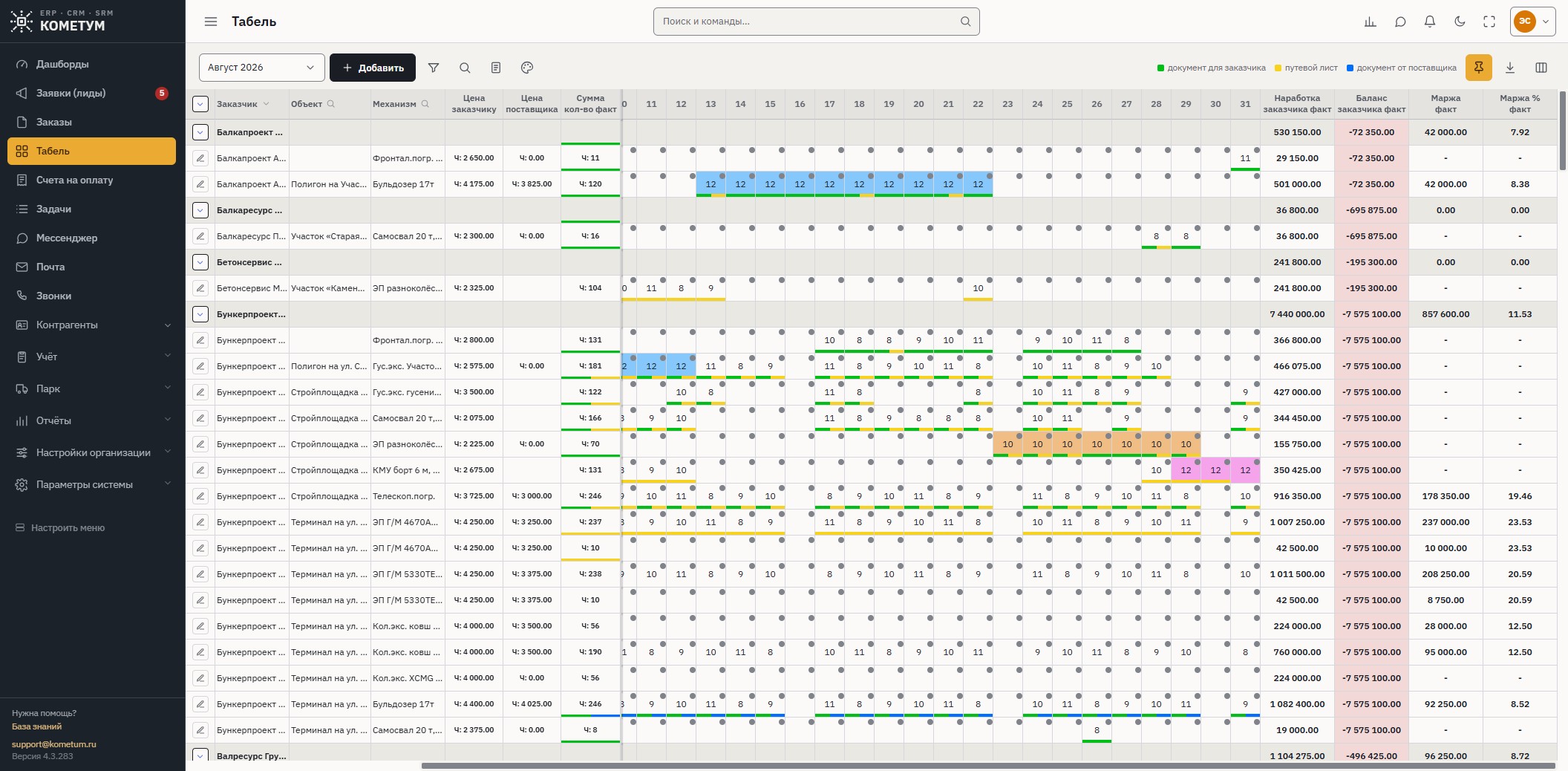The width and height of the screenshot is (1568, 771).
Task: Open the document list icon in toolbar
Action: (x=496, y=68)
